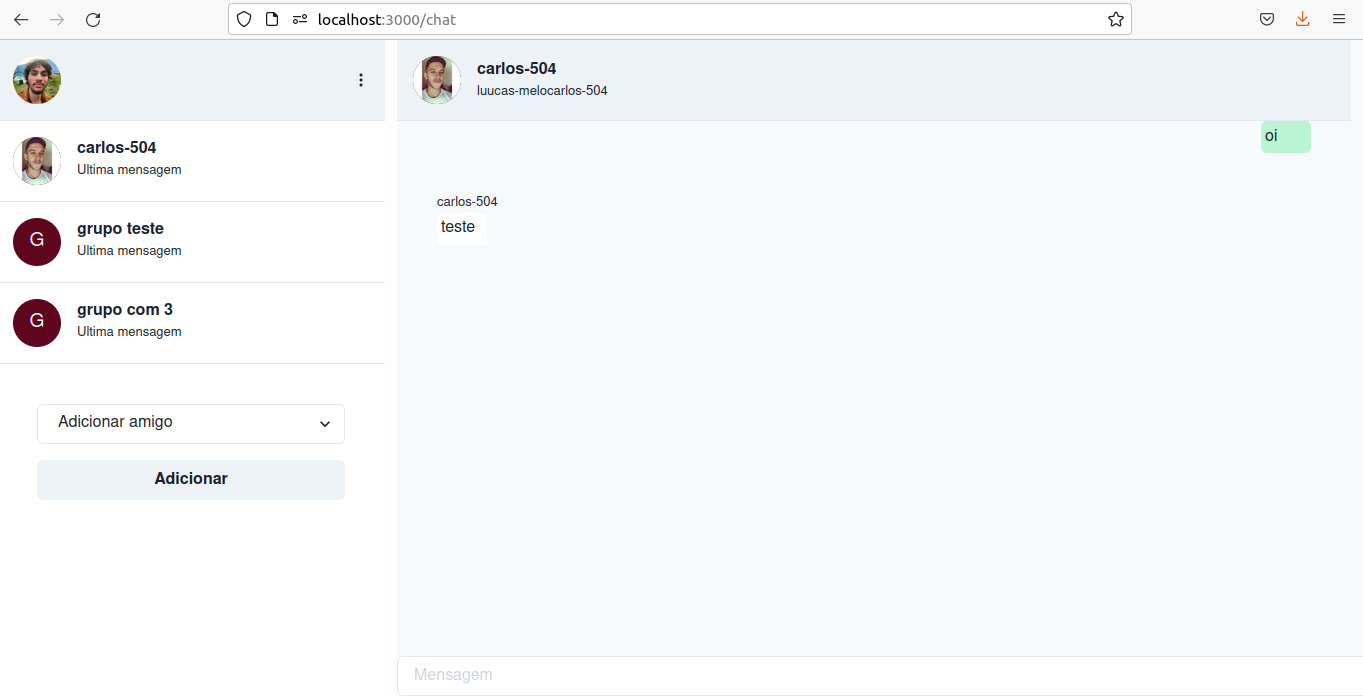This screenshot has width=1363, height=696.
Task: Toggle save to Pocket in the toolbar
Action: click(x=1266, y=19)
